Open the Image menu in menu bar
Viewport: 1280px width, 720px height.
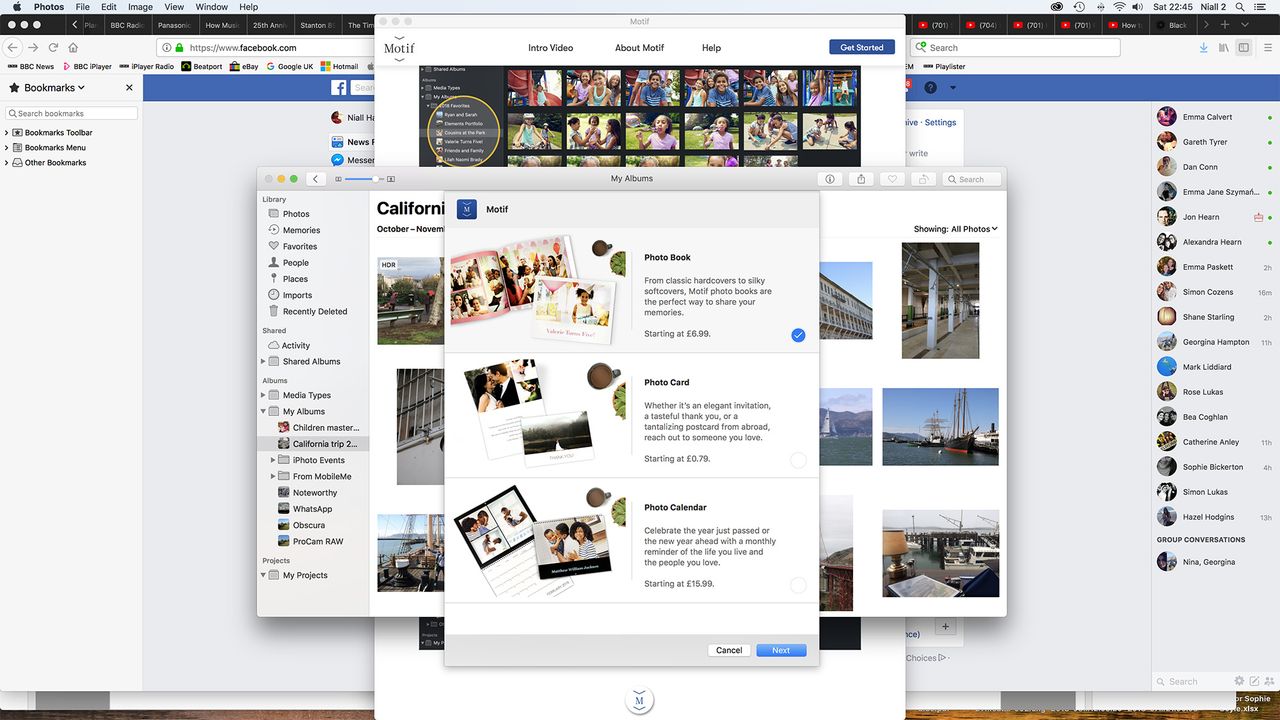140,7
